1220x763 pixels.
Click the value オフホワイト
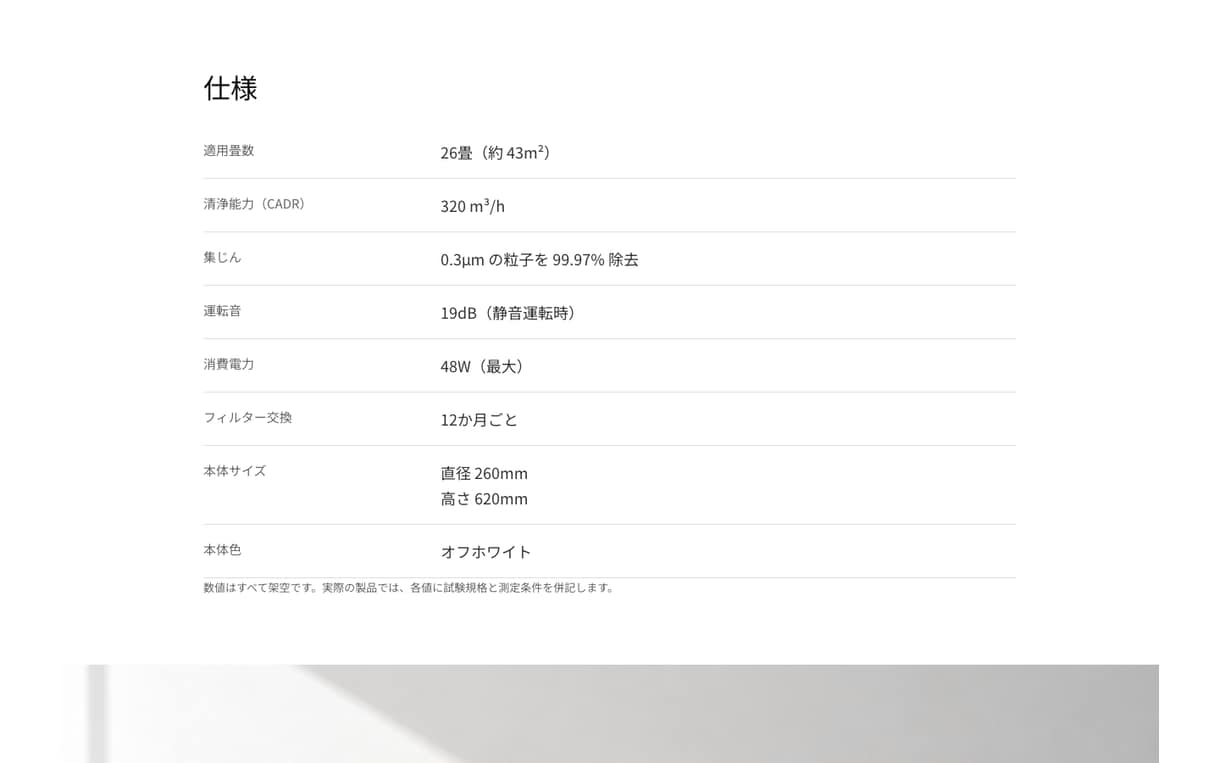486,552
